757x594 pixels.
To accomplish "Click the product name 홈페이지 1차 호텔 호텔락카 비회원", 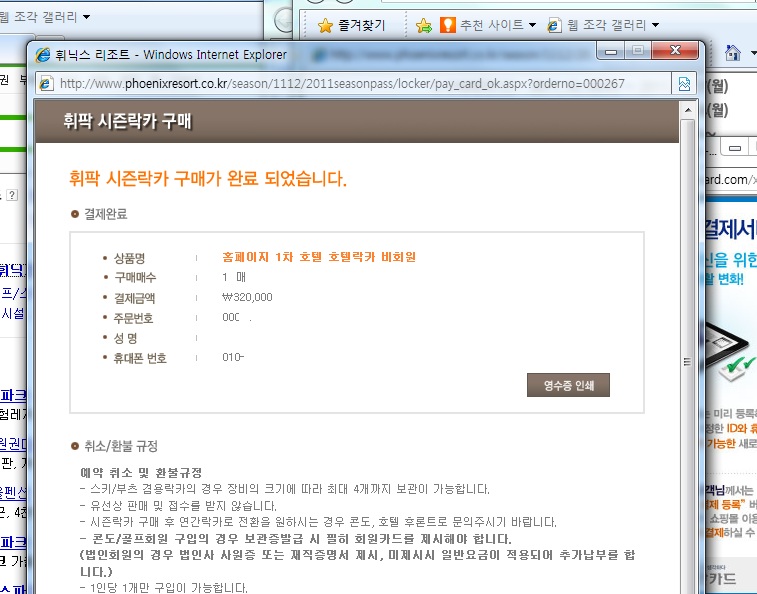I will click(x=319, y=257).
